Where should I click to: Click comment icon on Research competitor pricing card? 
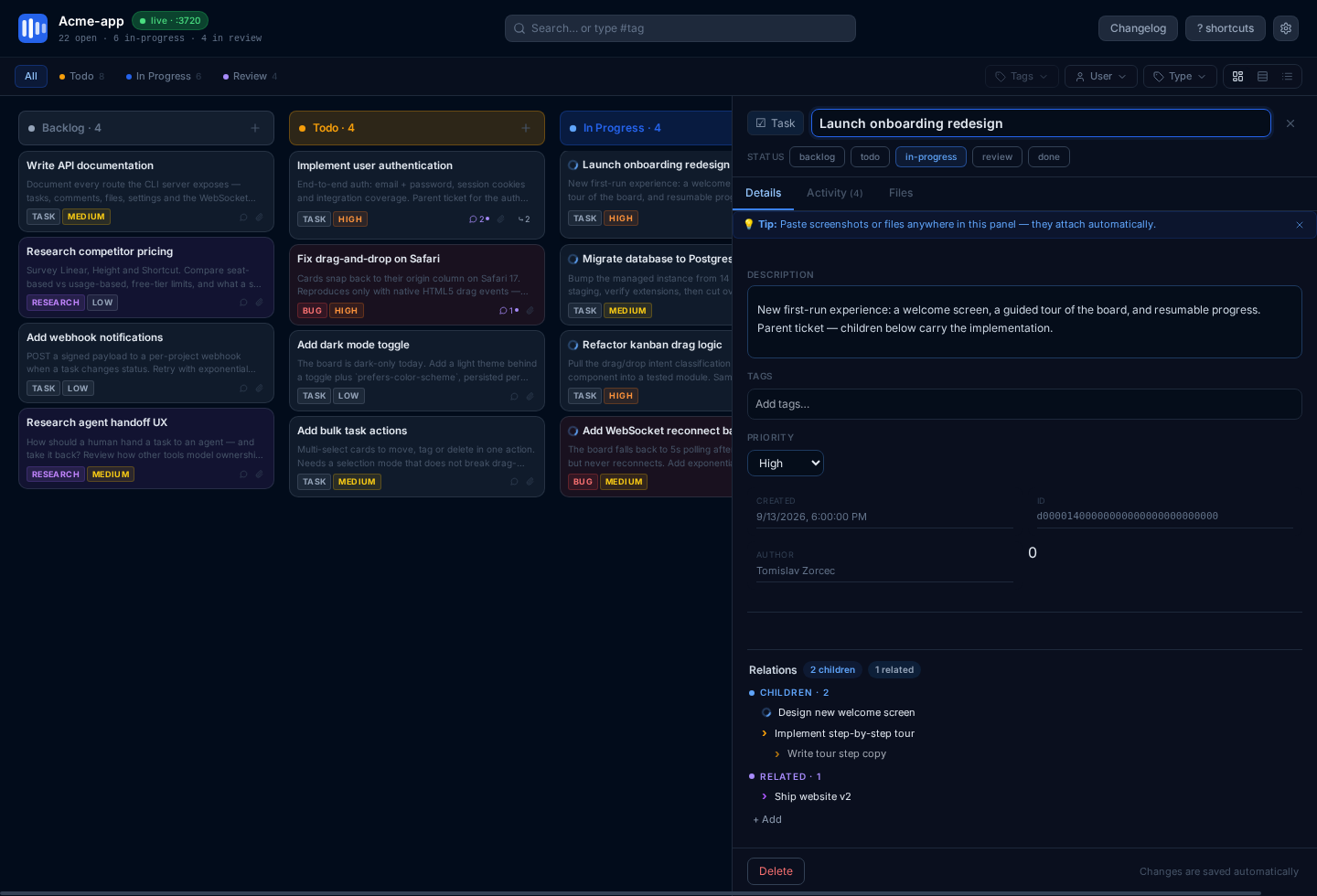click(243, 303)
